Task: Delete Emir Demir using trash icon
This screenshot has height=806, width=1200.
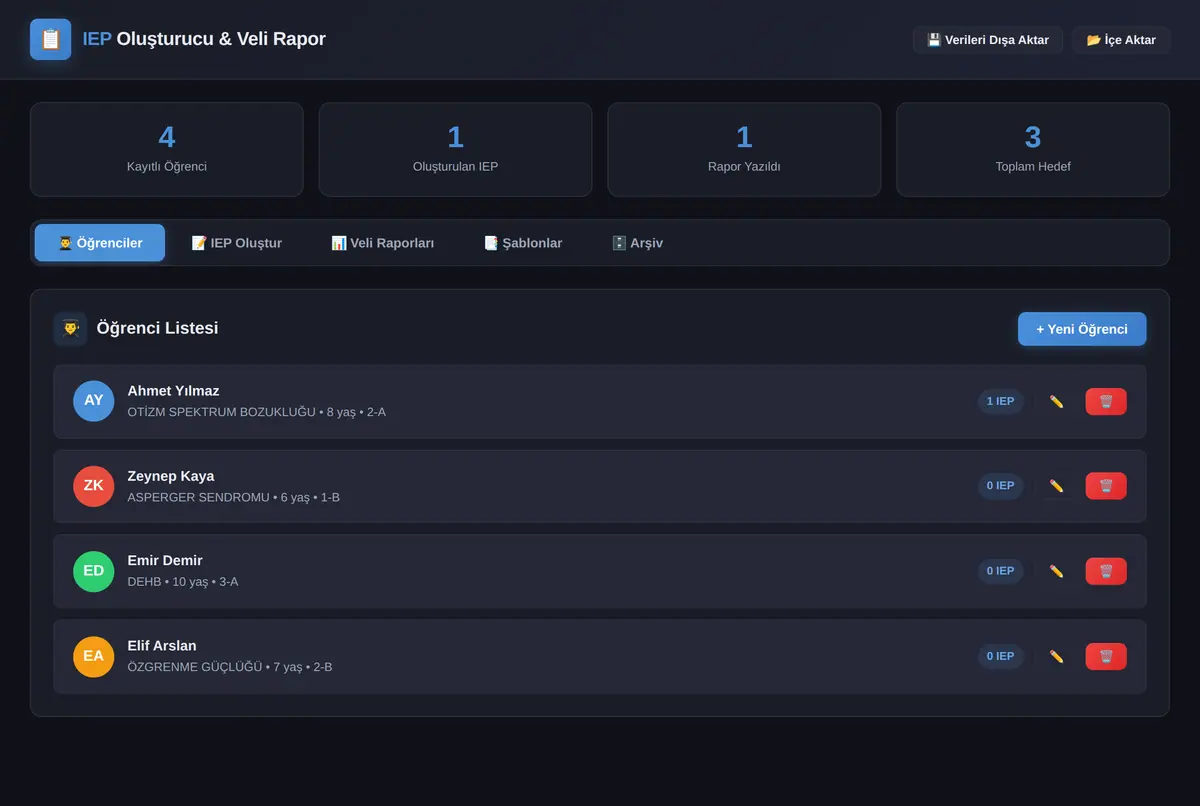Action: click(1106, 571)
